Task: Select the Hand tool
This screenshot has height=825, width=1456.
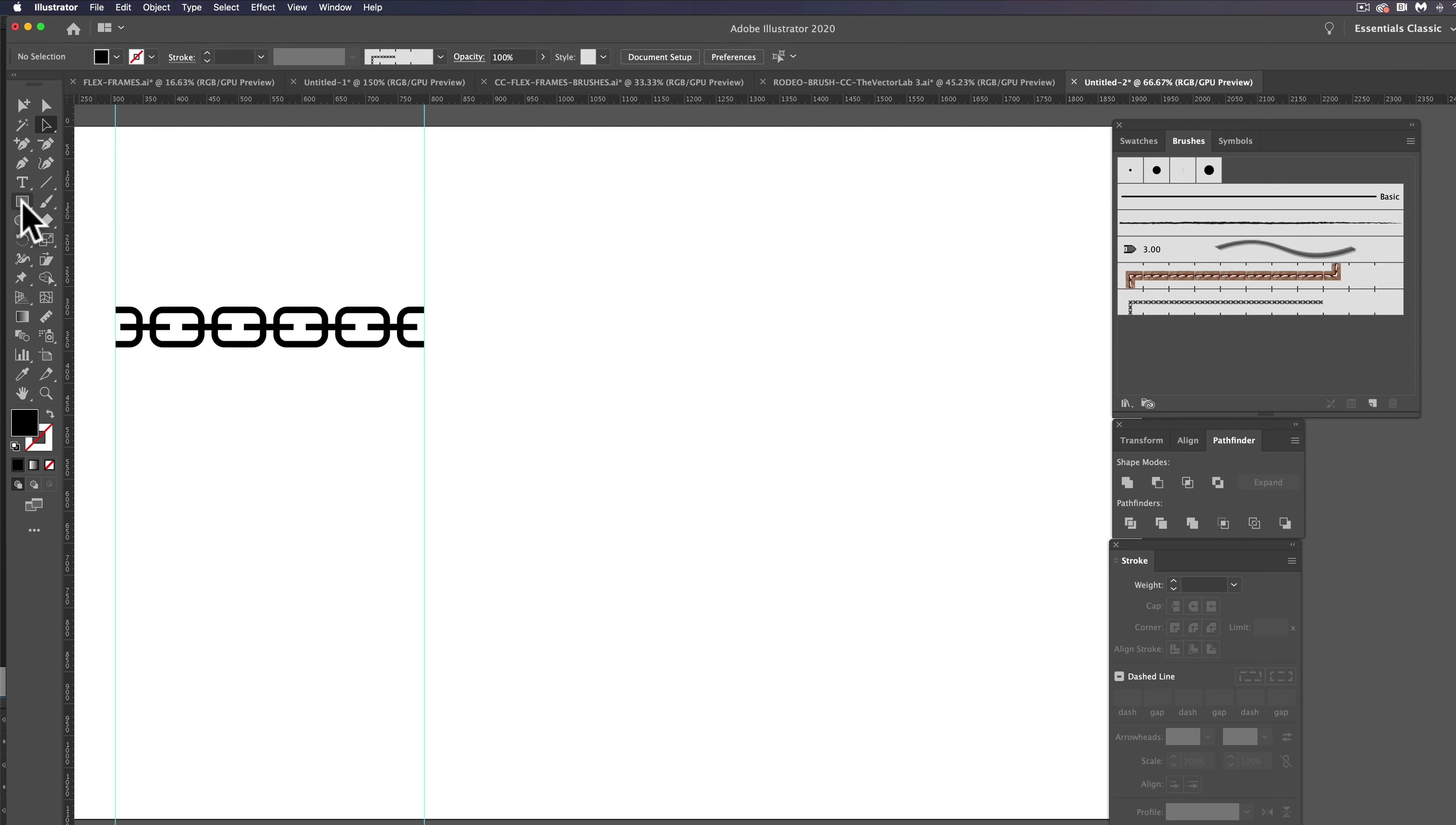Action: [22, 393]
